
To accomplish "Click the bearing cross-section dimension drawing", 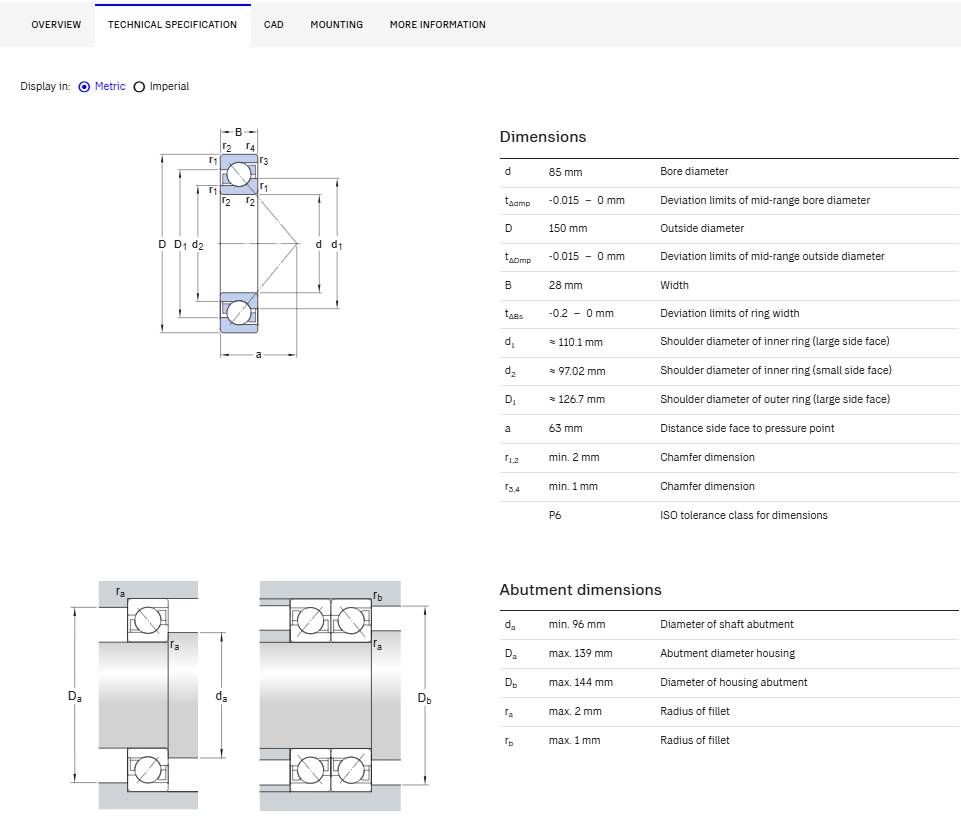I will click(250, 243).
